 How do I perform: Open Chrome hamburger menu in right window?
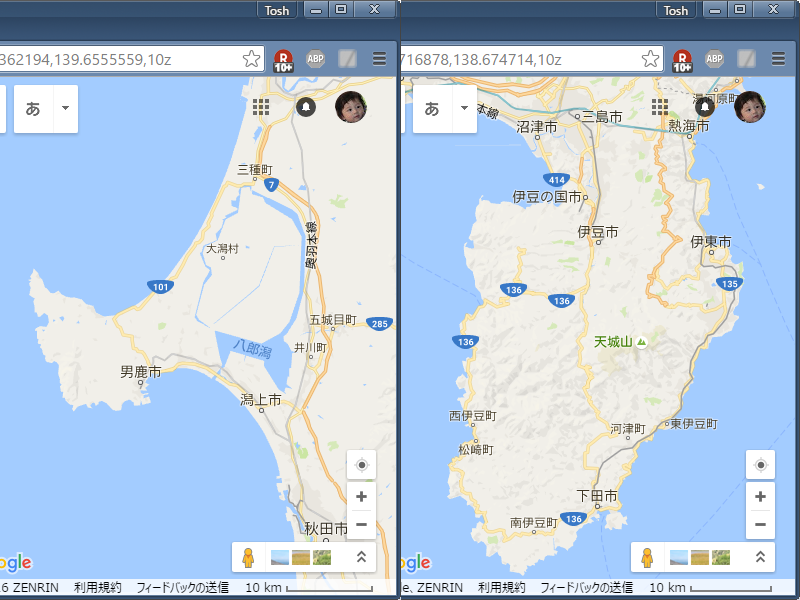[x=778, y=59]
